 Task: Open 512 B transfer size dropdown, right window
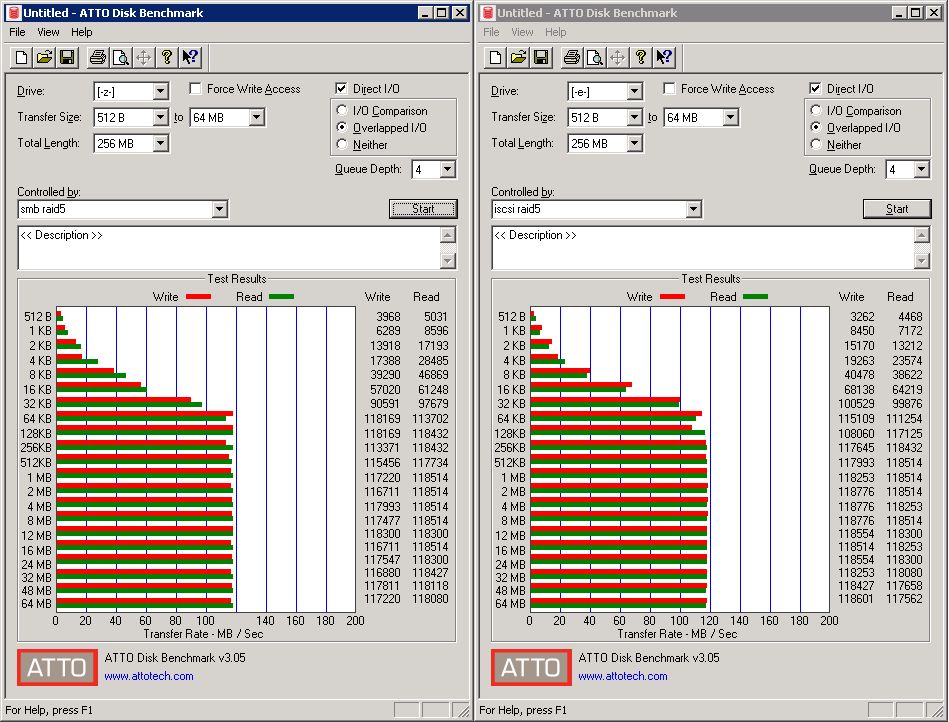tap(634, 117)
